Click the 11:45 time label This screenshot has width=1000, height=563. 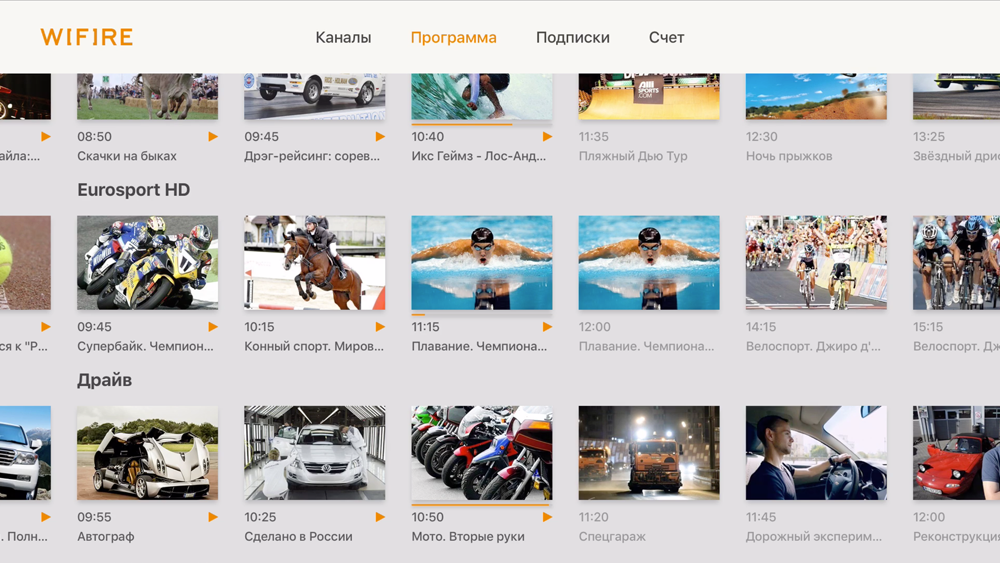coord(761,517)
